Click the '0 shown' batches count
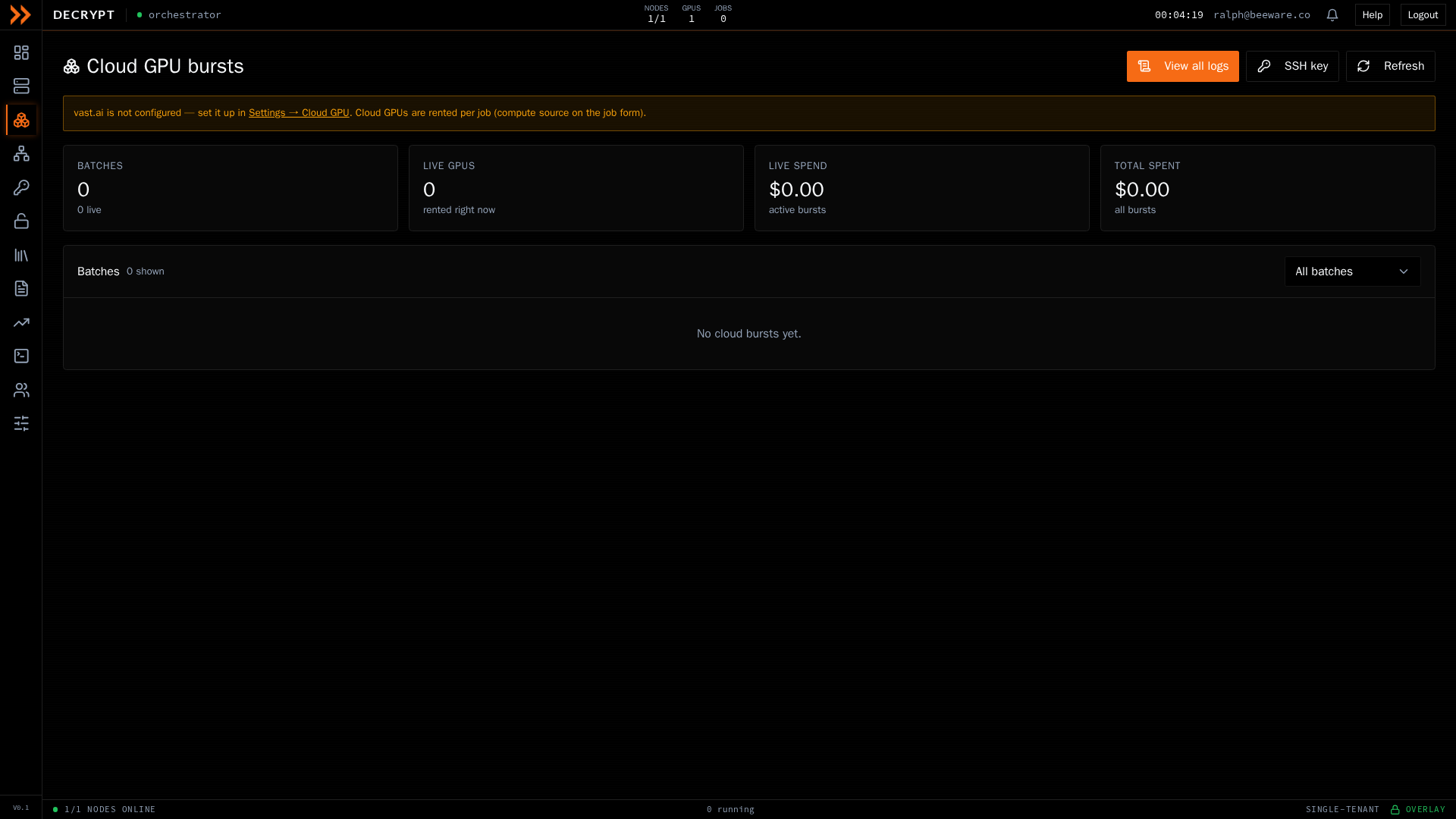The width and height of the screenshot is (1456, 819). pyautogui.click(x=146, y=271)
